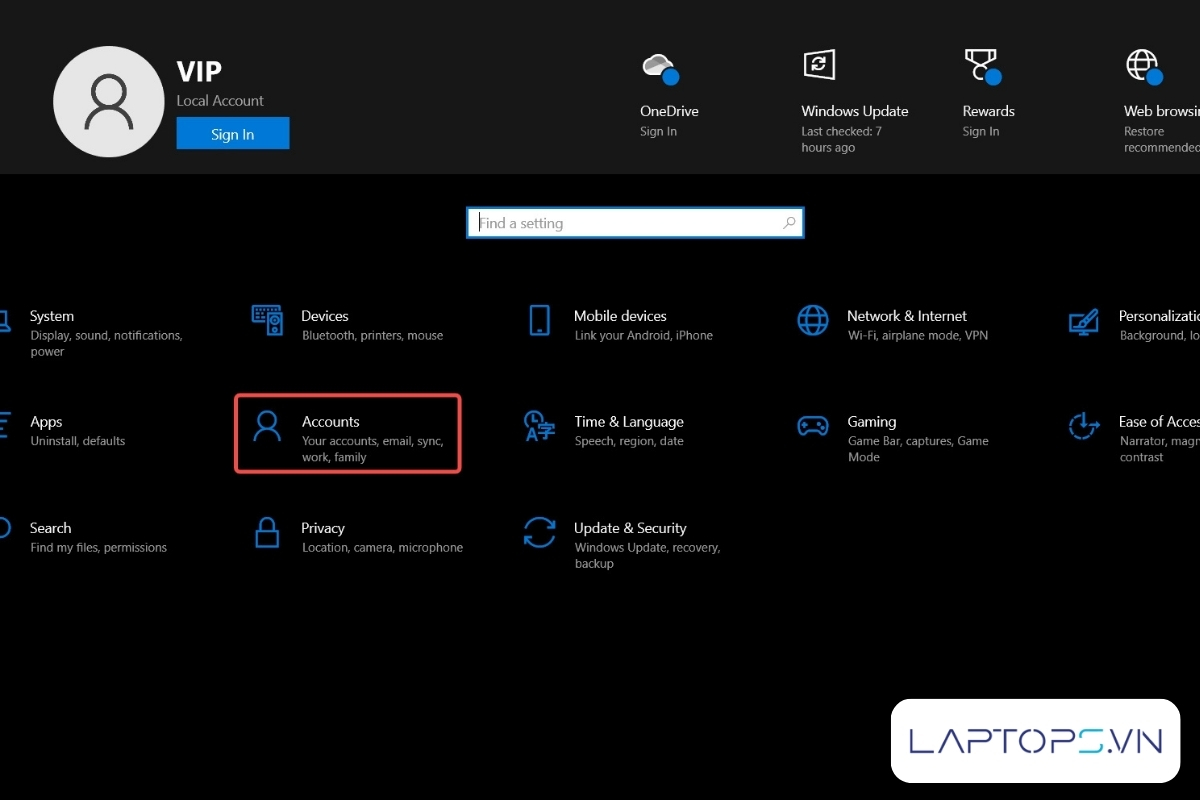
Task: Open the System settings category
Action: [52, 316]
